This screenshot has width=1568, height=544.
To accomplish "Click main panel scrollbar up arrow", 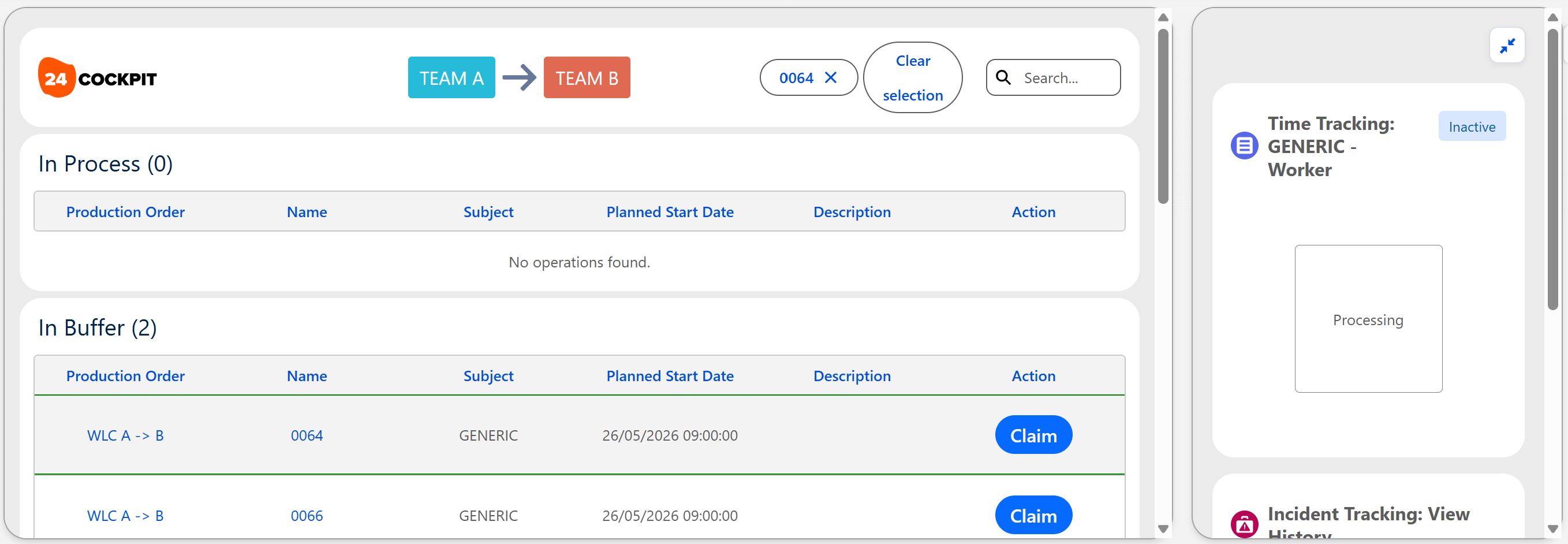I will pyautogui.click(x=1163, y=17).
